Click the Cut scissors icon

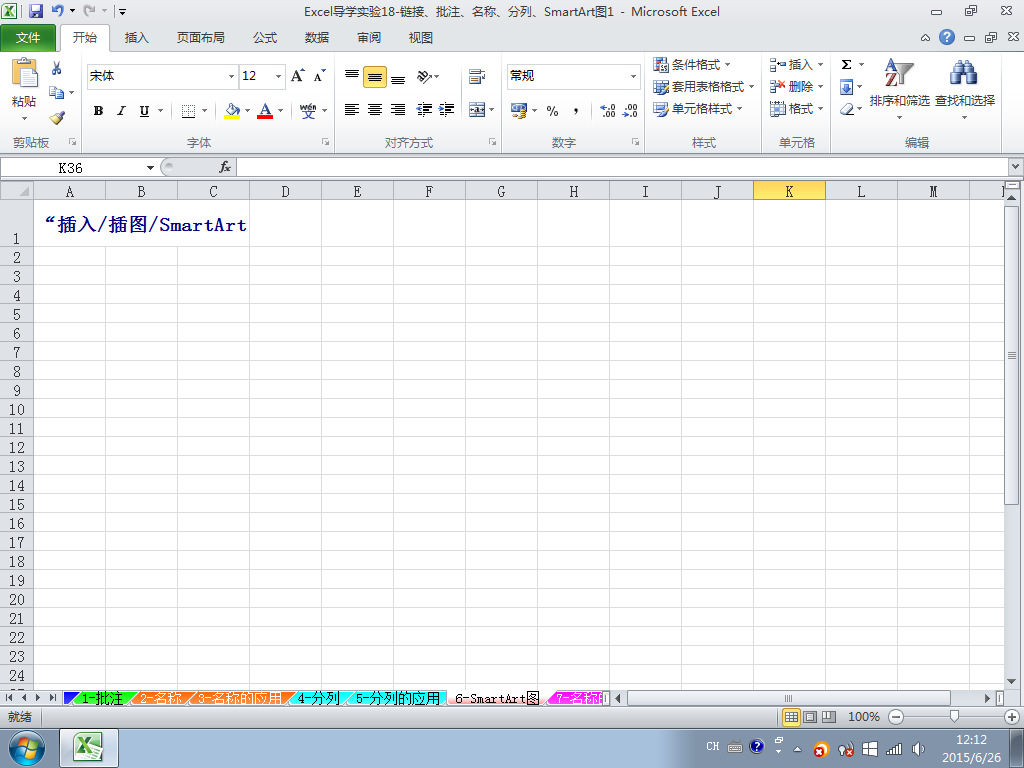57,68
